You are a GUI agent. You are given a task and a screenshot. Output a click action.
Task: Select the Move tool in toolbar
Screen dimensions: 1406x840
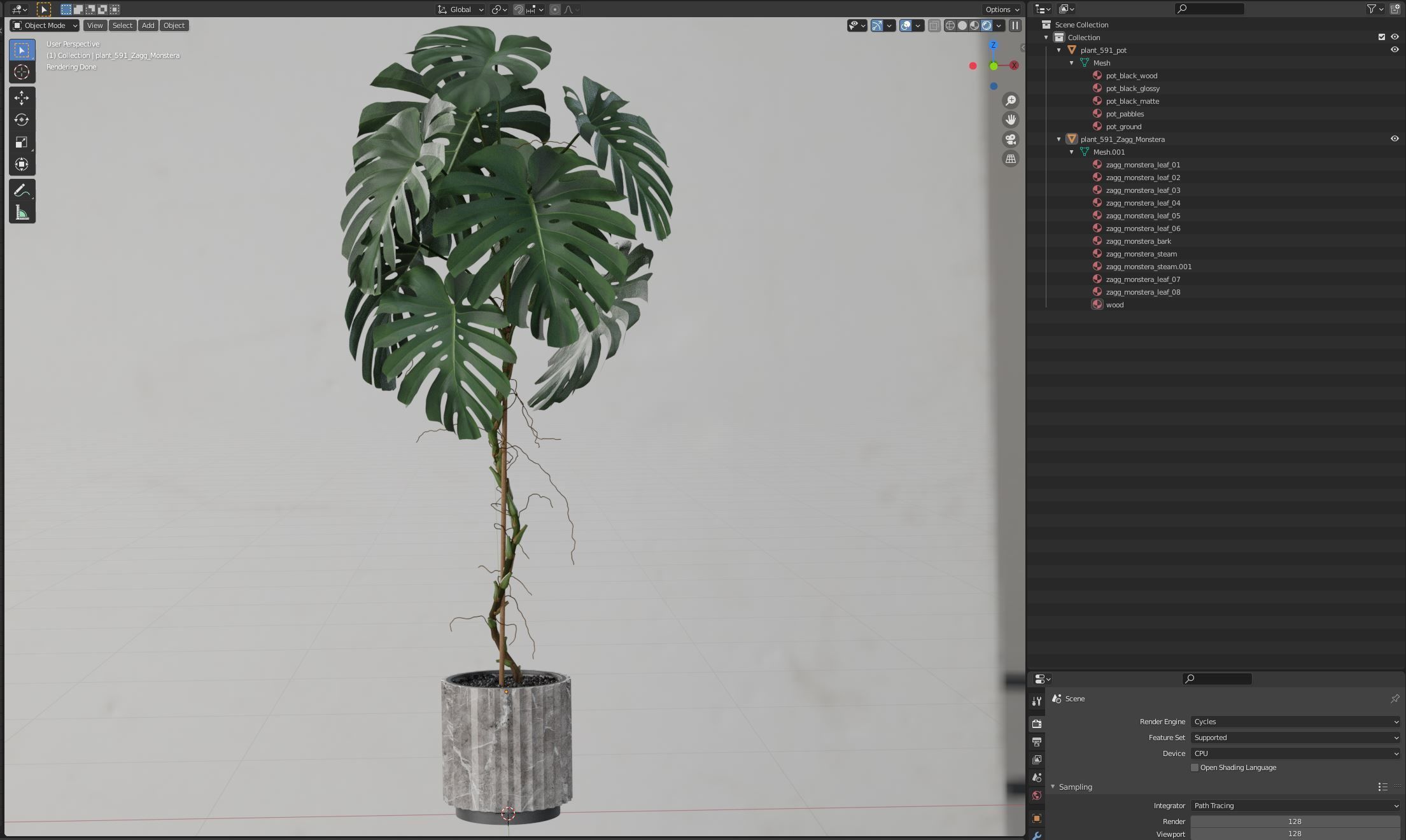tap(22, 97)
